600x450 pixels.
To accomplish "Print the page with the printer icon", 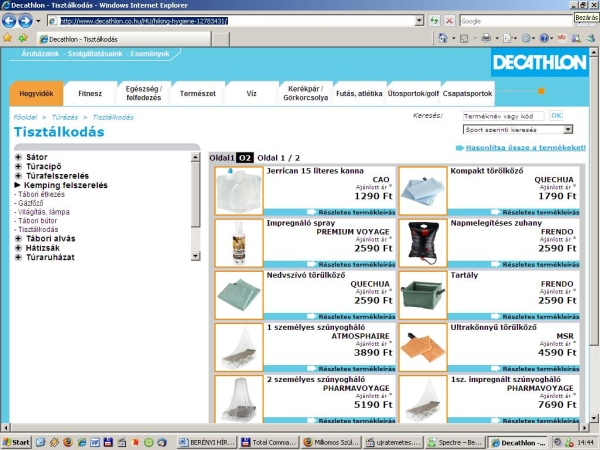I will [x=486, y=38].
